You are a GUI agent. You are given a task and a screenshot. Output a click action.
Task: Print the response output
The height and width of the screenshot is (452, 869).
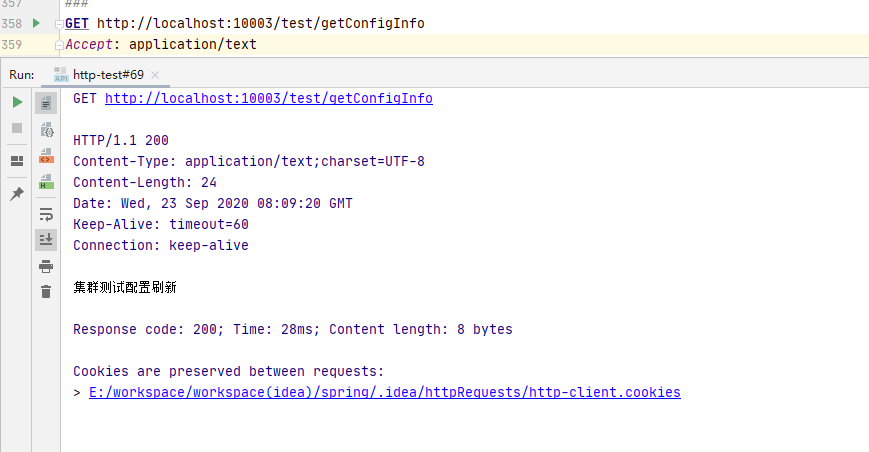tap(46, 266)
